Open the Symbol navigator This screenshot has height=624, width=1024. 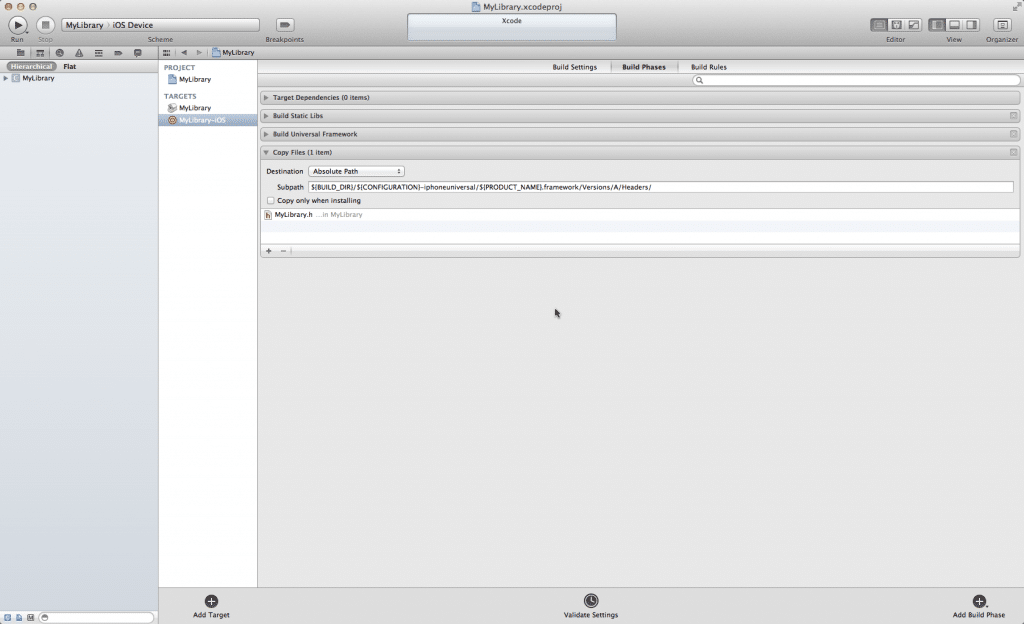coord(39,52)
